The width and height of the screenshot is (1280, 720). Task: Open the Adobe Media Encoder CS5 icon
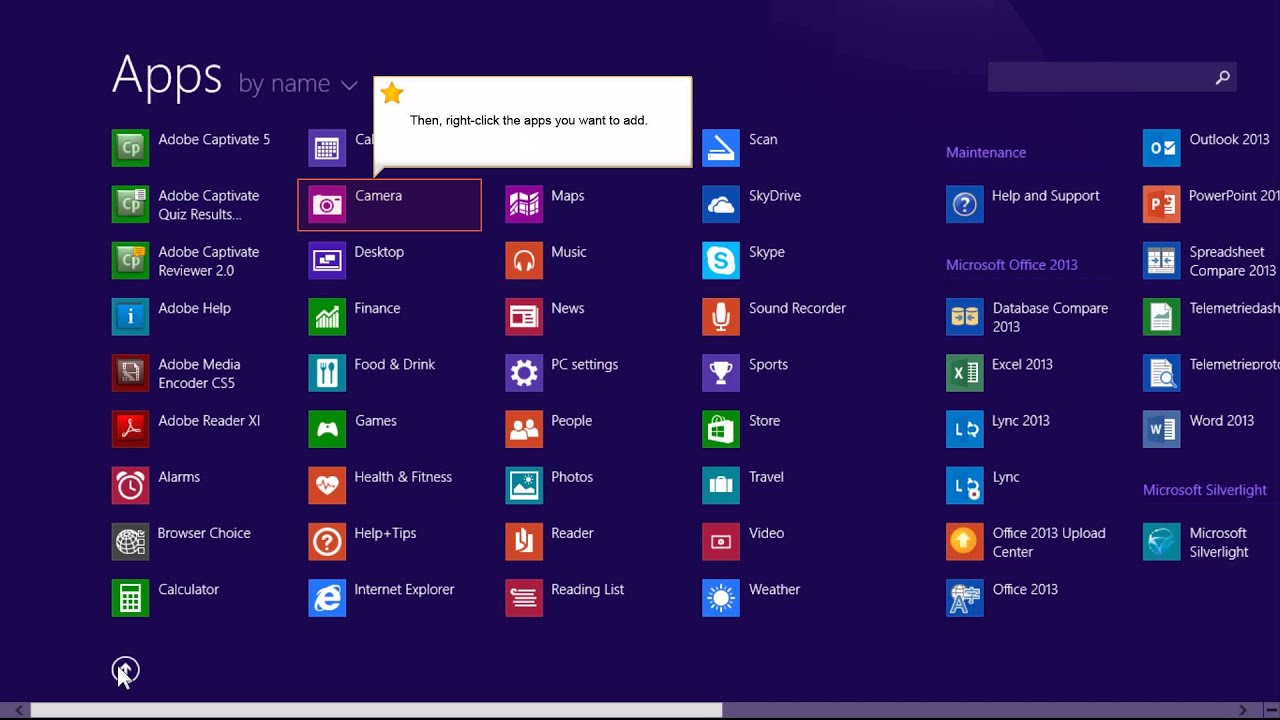[130, 373]
